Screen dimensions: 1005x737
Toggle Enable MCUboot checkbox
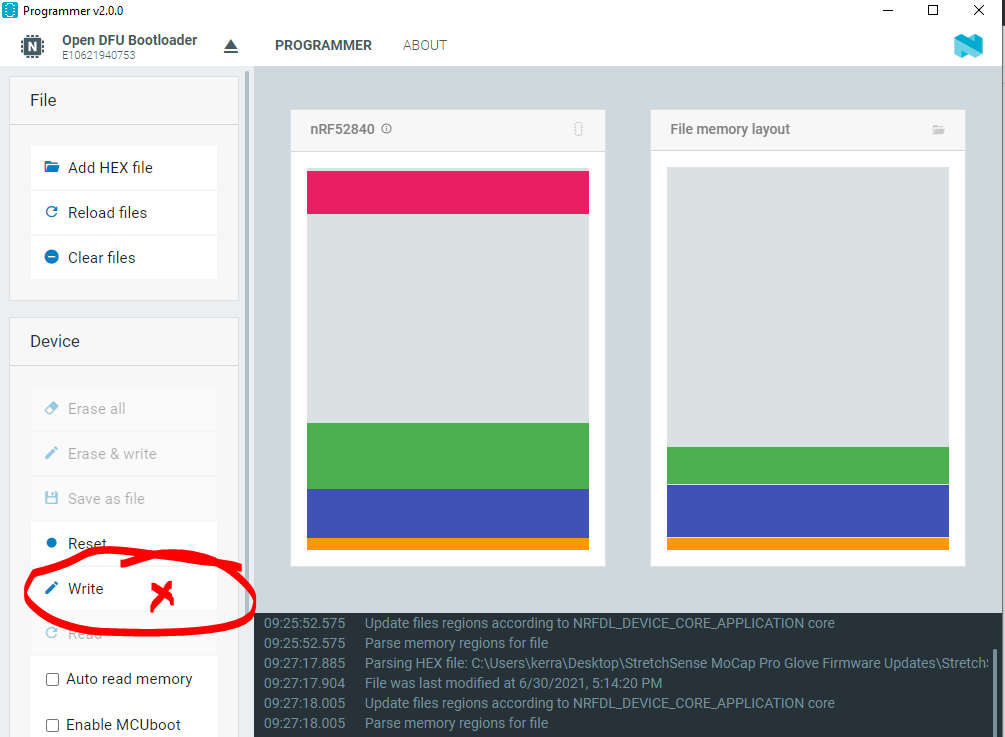coord(53,725)
